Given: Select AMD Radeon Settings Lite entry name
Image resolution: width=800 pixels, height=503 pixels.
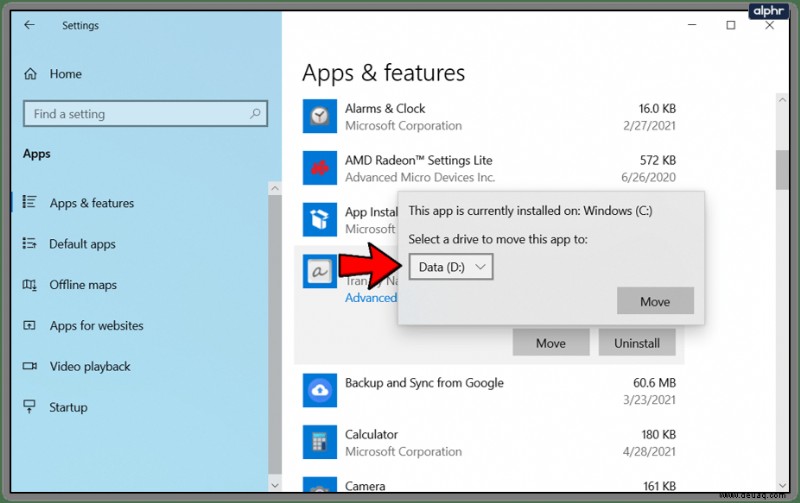Looking at the screenshot, I should tap(419, 160).
